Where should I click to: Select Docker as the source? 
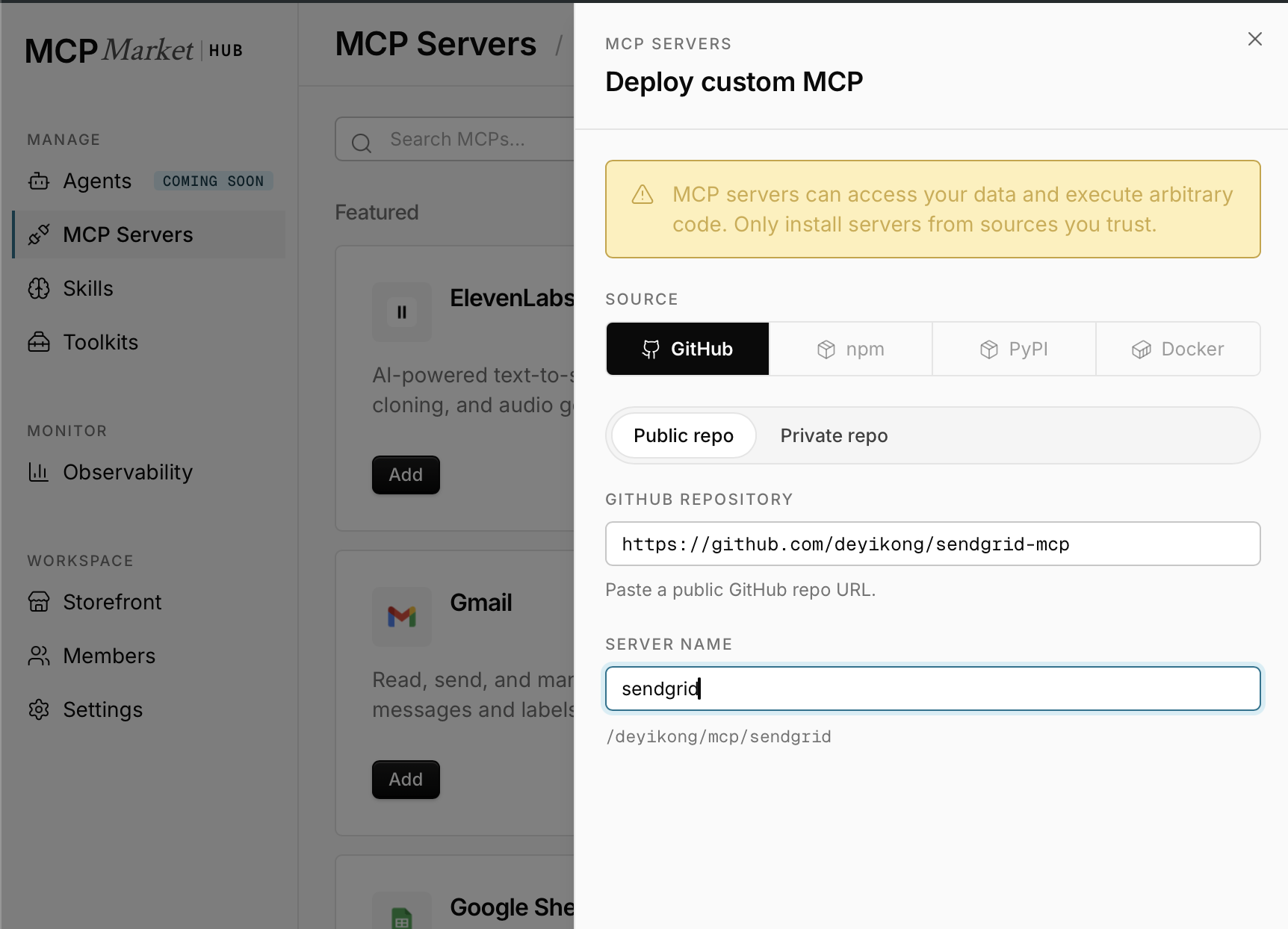click(1178, 349)
